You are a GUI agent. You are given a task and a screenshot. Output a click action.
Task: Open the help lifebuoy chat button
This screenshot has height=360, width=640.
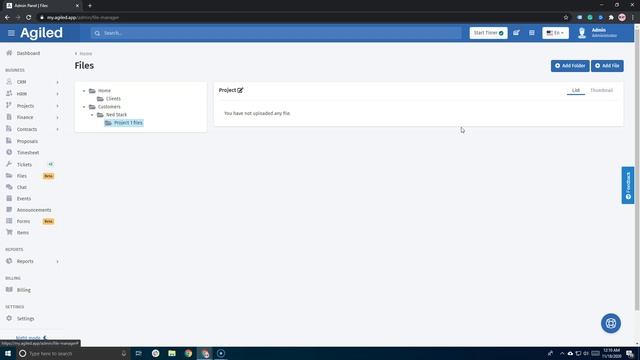click(x=611, y=323)
